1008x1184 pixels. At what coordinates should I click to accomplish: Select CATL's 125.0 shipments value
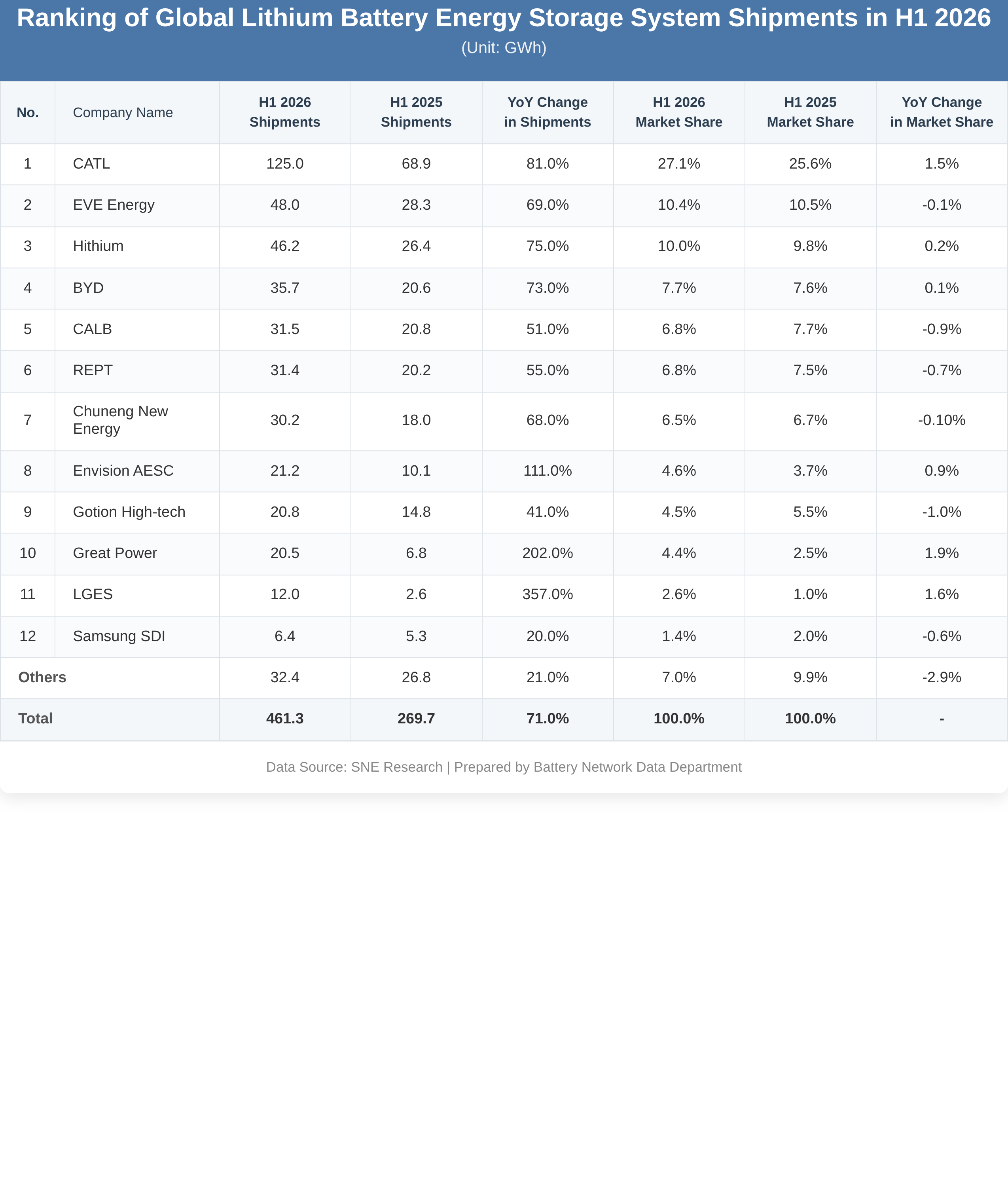click(x=284, y=164)
